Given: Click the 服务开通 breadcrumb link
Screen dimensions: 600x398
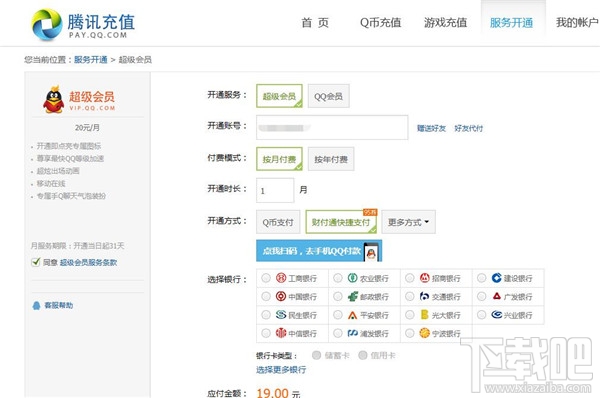Looking at the screenshot, I should pos(91,60).
